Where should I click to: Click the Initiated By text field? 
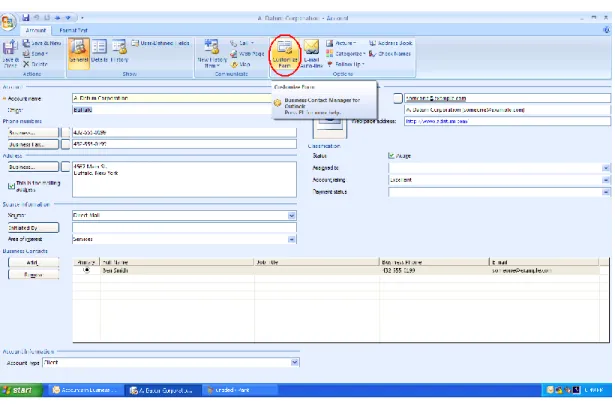point(184,227)
